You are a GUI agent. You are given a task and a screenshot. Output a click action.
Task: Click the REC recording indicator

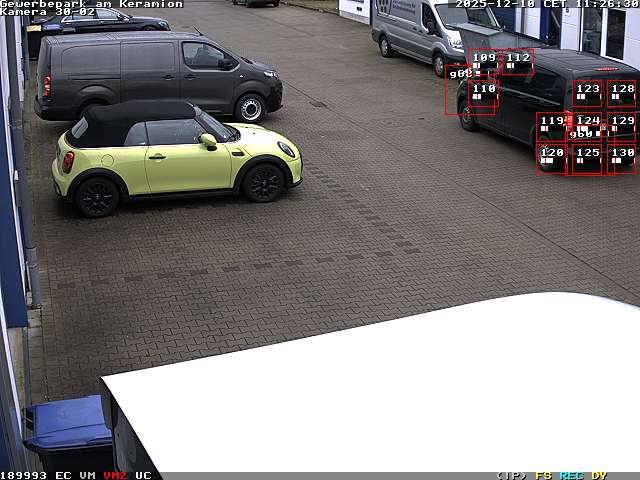point(571,475)
